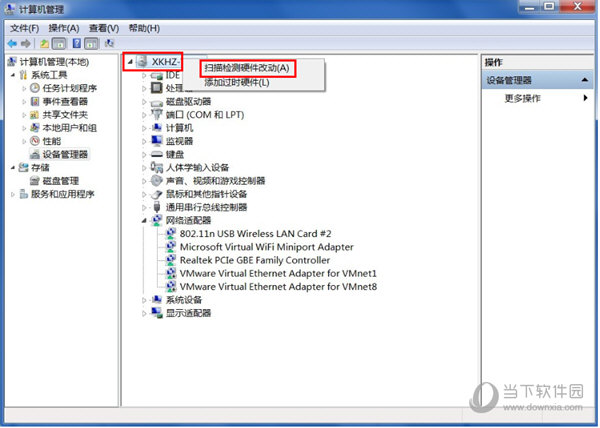600x428 pixels.
Task: Click the blue Help toolbar icon
Action: pyautogui.click(x=77, y=44)
